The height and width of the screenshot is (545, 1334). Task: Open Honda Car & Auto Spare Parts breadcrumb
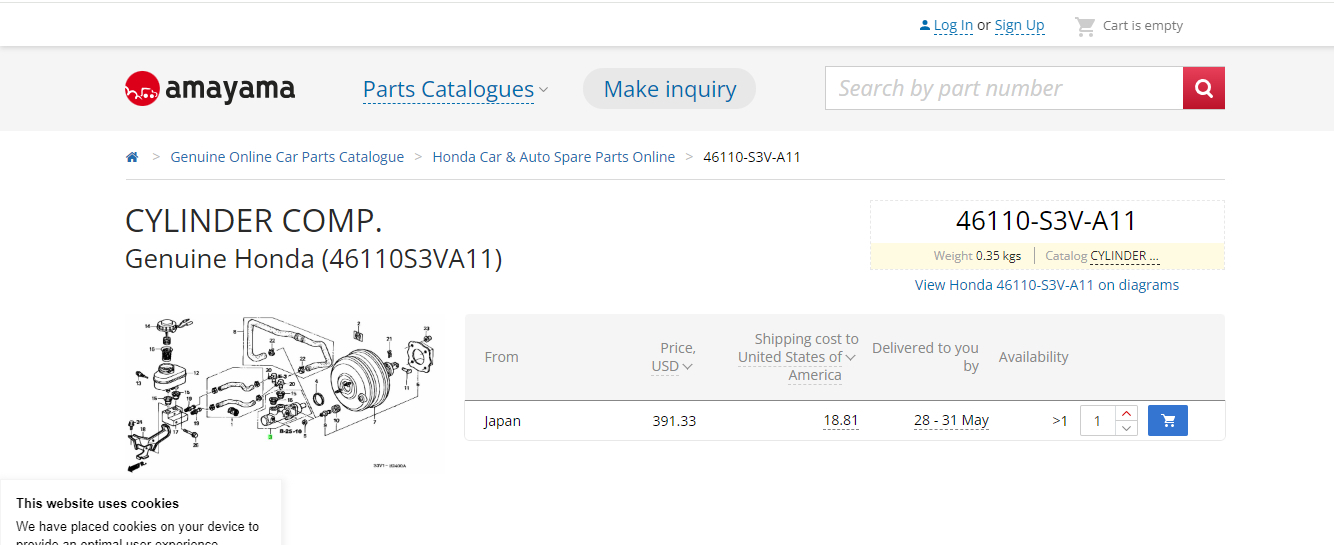pyautogui.click(x=553, y=157)
